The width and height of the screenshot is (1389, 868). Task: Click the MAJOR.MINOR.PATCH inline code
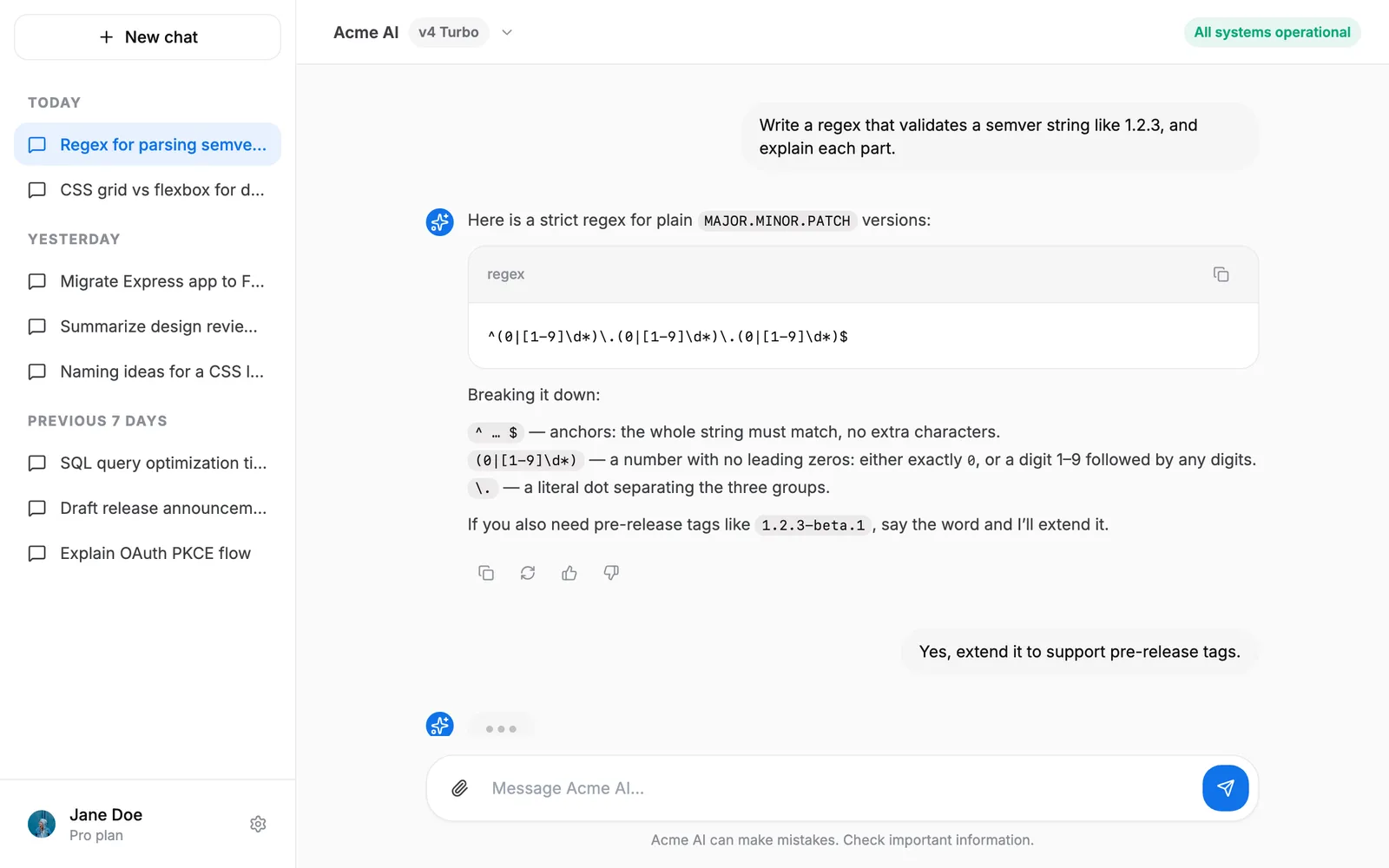tap(777, 220)
